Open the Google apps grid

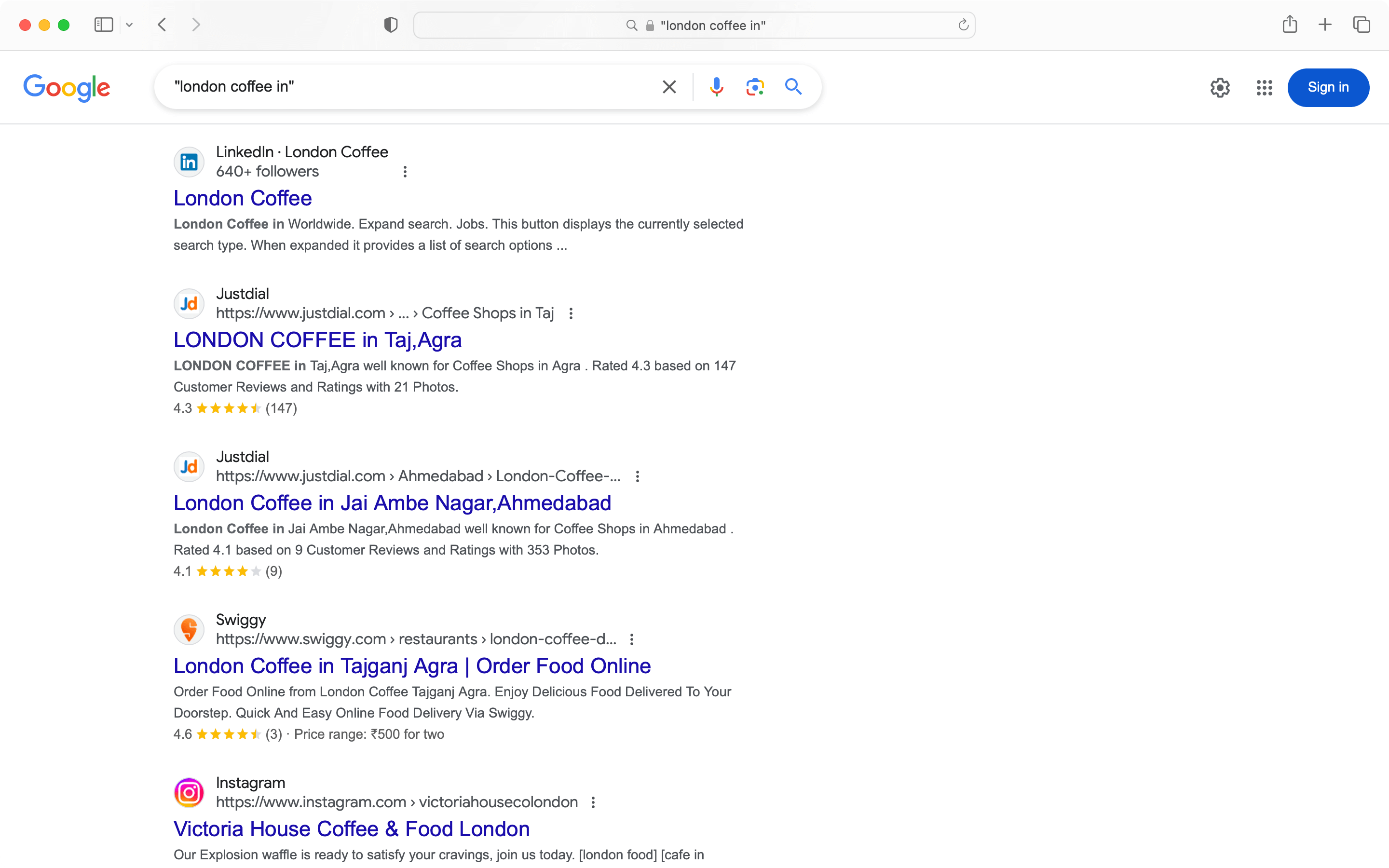1265,87
